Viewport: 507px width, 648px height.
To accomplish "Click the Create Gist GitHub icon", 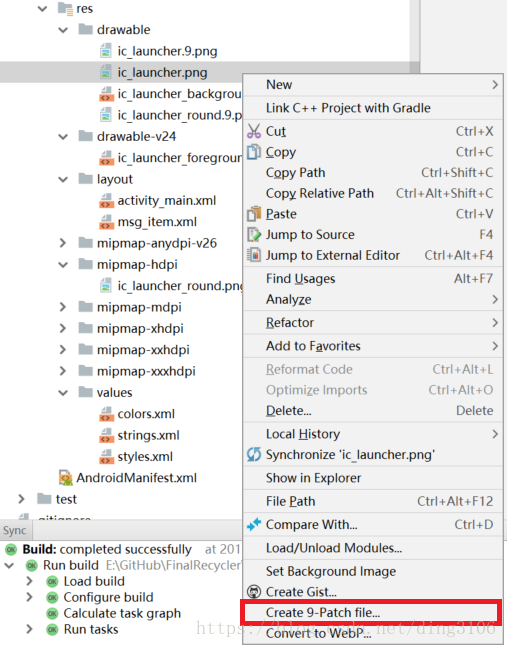I will point(254,592).
